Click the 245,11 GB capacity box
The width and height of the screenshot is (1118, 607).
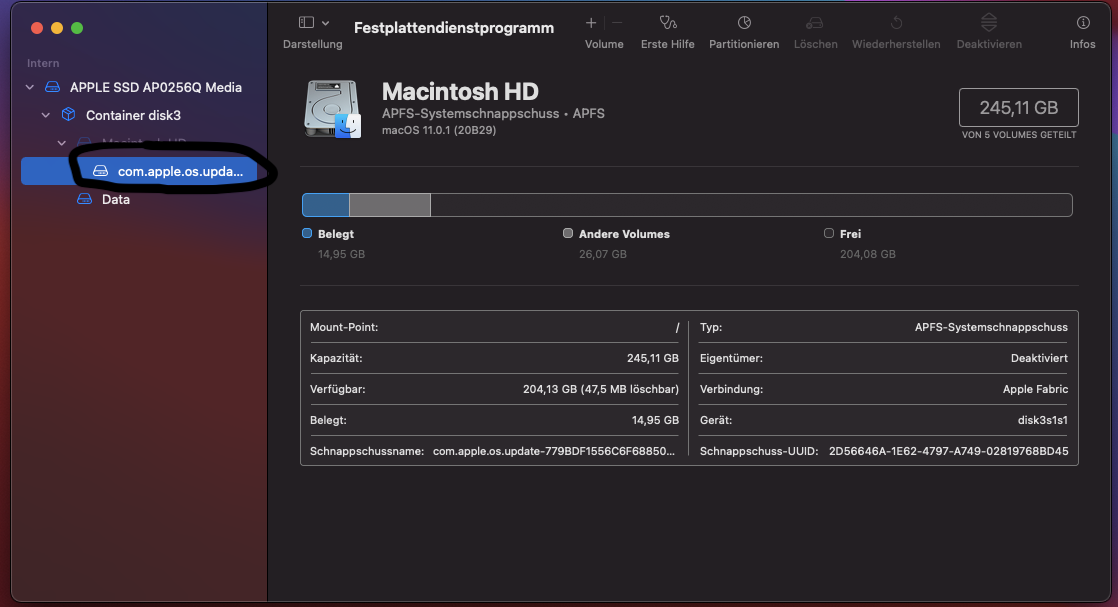coord(1018,108)
